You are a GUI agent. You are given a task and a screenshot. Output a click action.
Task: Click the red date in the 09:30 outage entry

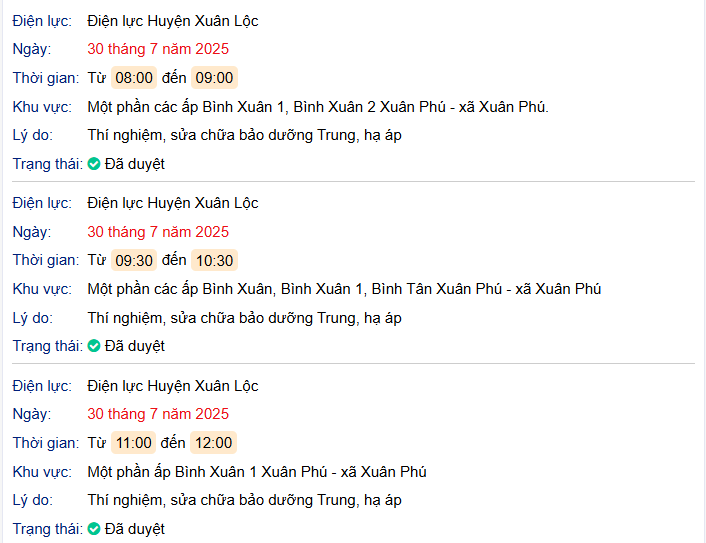[x=158, y=232]
